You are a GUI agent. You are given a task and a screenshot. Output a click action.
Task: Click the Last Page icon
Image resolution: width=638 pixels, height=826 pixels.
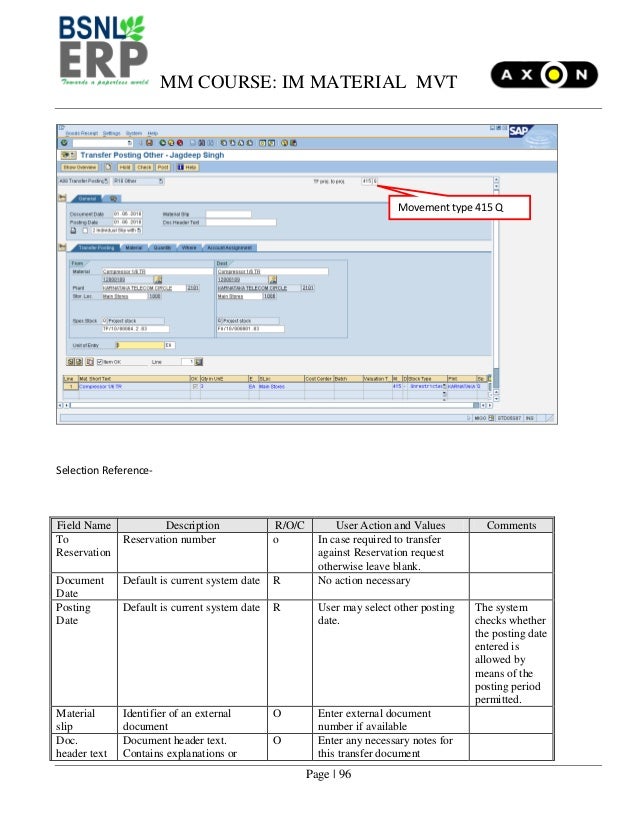(249, 143)
